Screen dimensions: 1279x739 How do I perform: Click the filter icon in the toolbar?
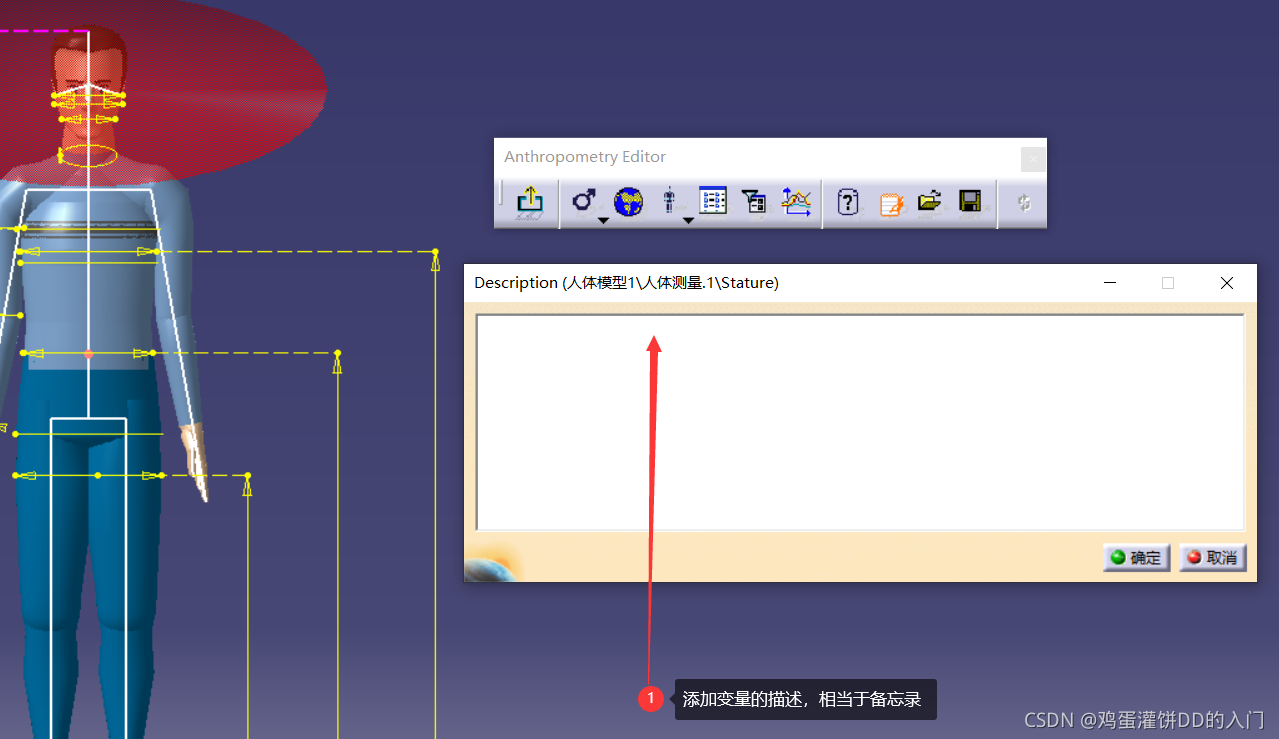[754, 202]
